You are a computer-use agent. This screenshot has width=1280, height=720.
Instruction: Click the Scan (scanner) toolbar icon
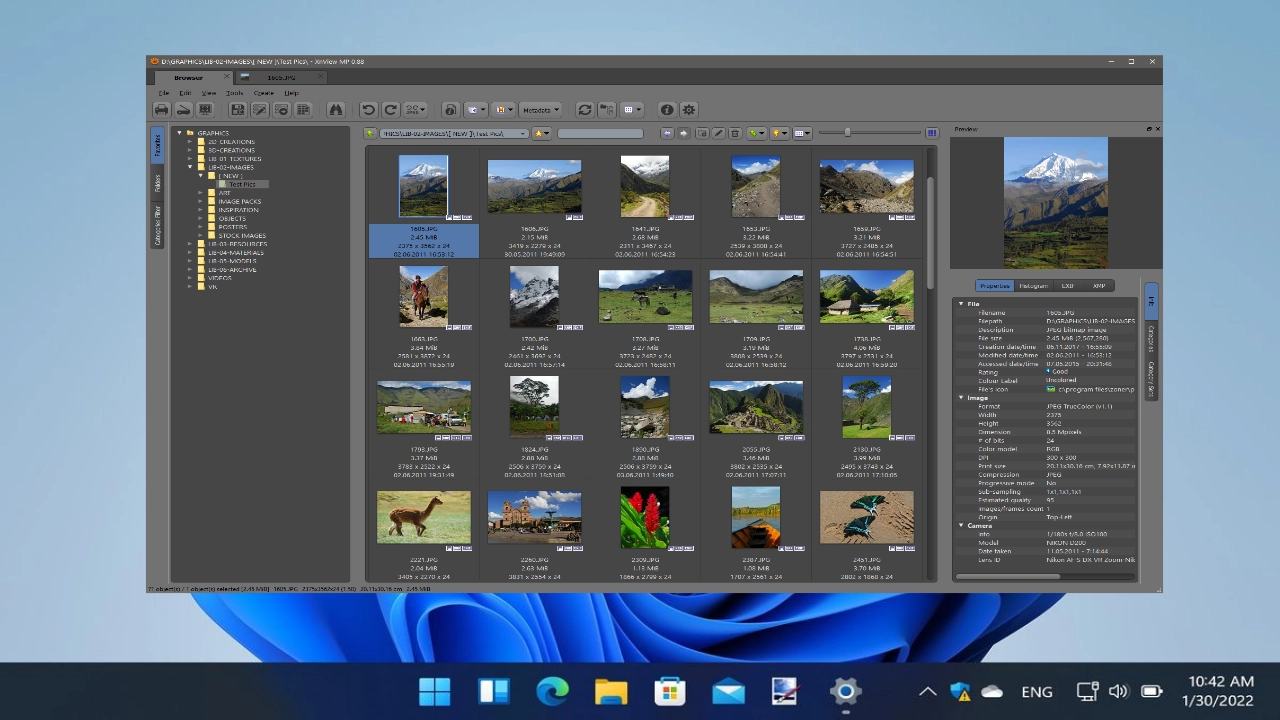coord(184,110)
